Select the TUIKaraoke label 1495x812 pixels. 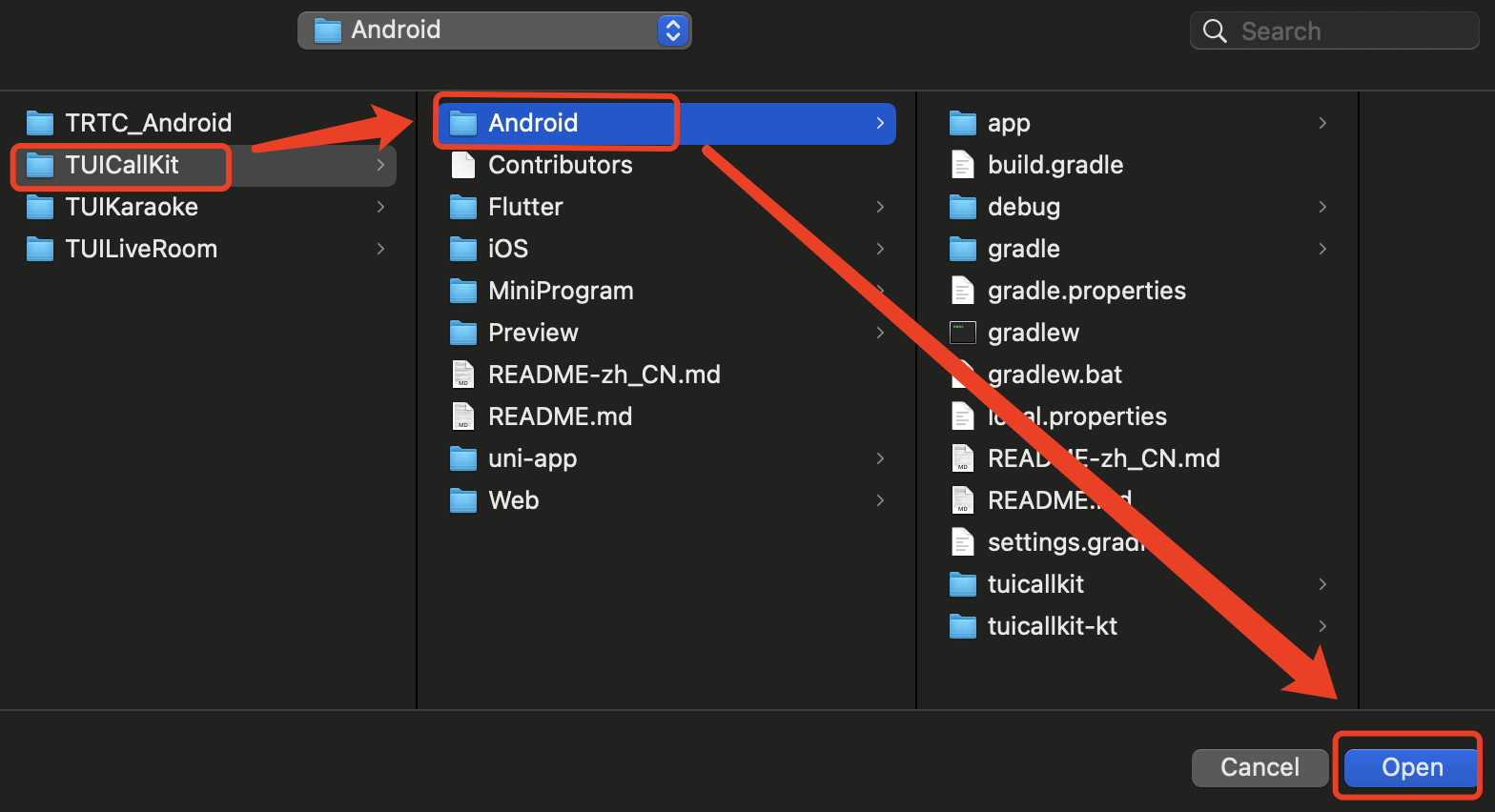click(x=132, y=207)
